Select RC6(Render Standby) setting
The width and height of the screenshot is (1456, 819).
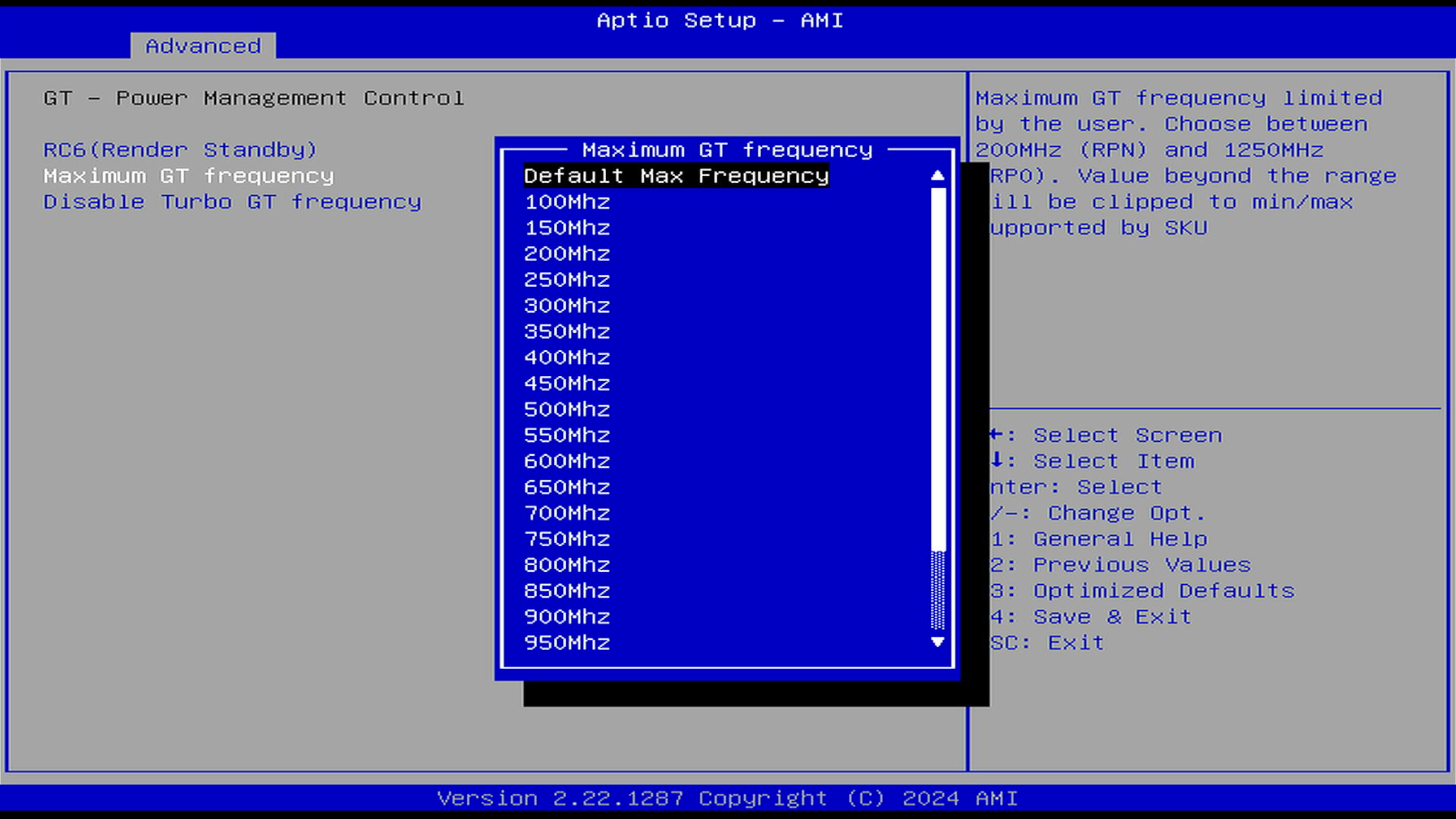[x=180, y=150]
